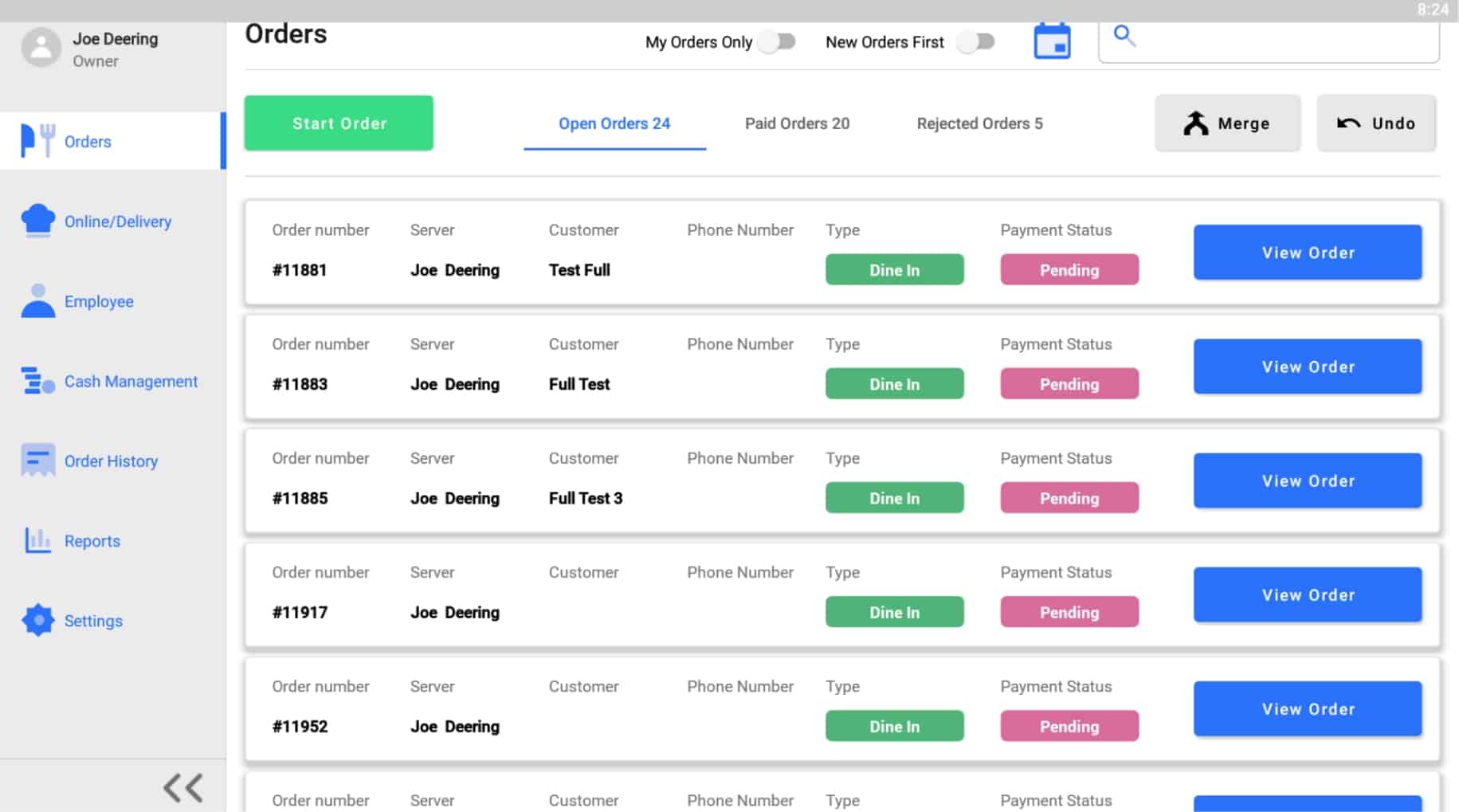Select order number #11917 text
Image resolution: width=1459 pixels, height=812 pixels.
tap(300, 611)
